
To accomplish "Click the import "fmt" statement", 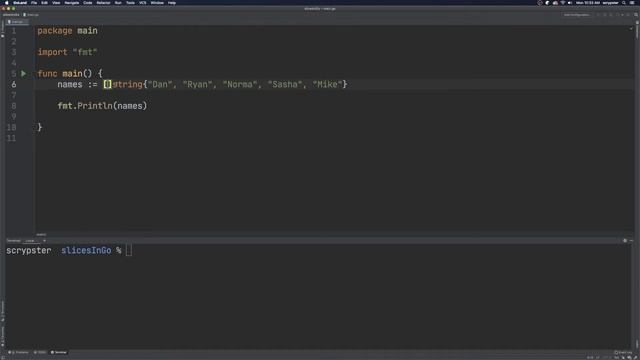I will (67, 52).
